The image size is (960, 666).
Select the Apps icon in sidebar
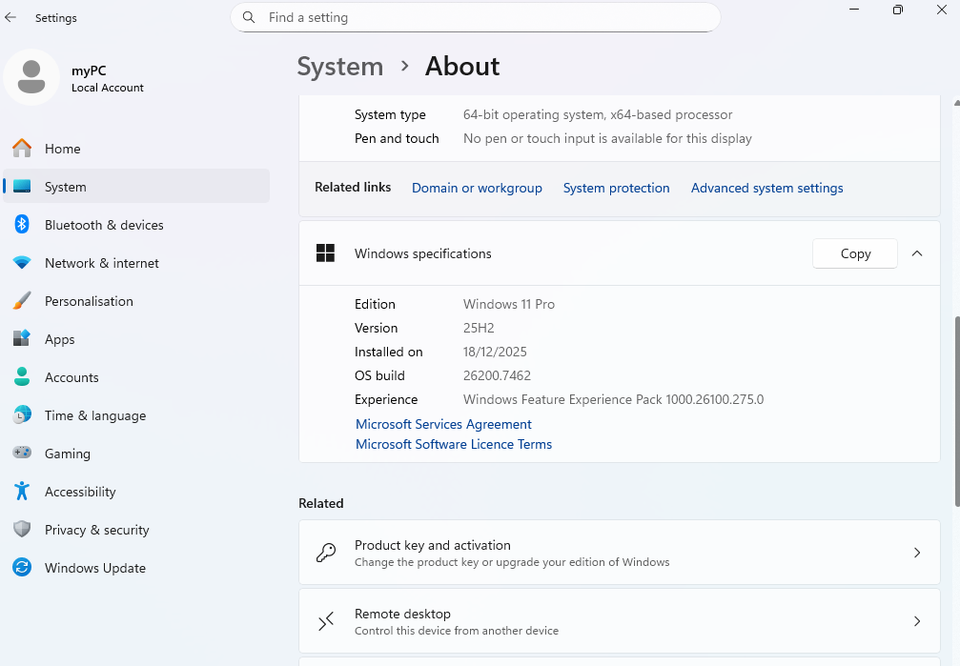[x=22, y=339]
